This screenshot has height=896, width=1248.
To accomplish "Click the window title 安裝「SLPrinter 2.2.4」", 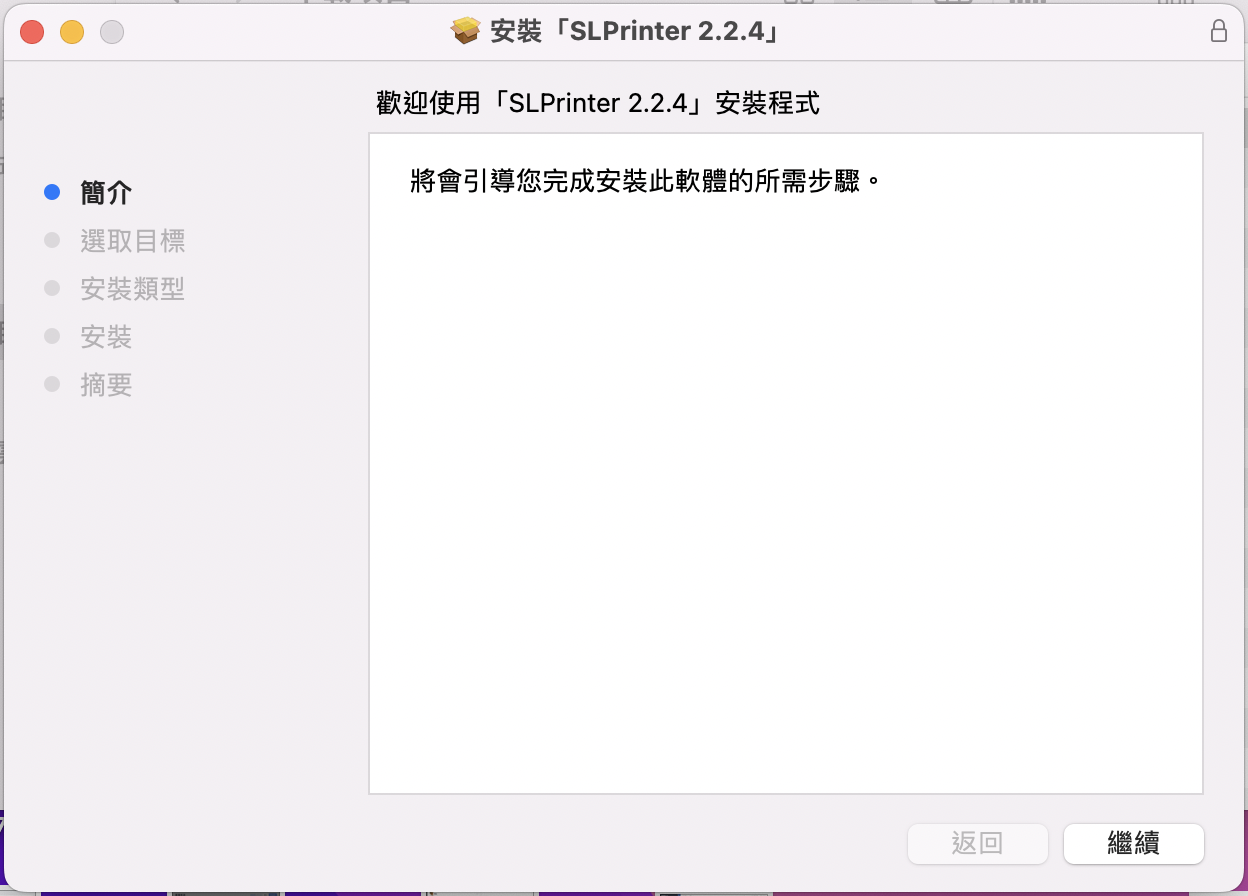I will pyautogui.click(x=635, y=31).
